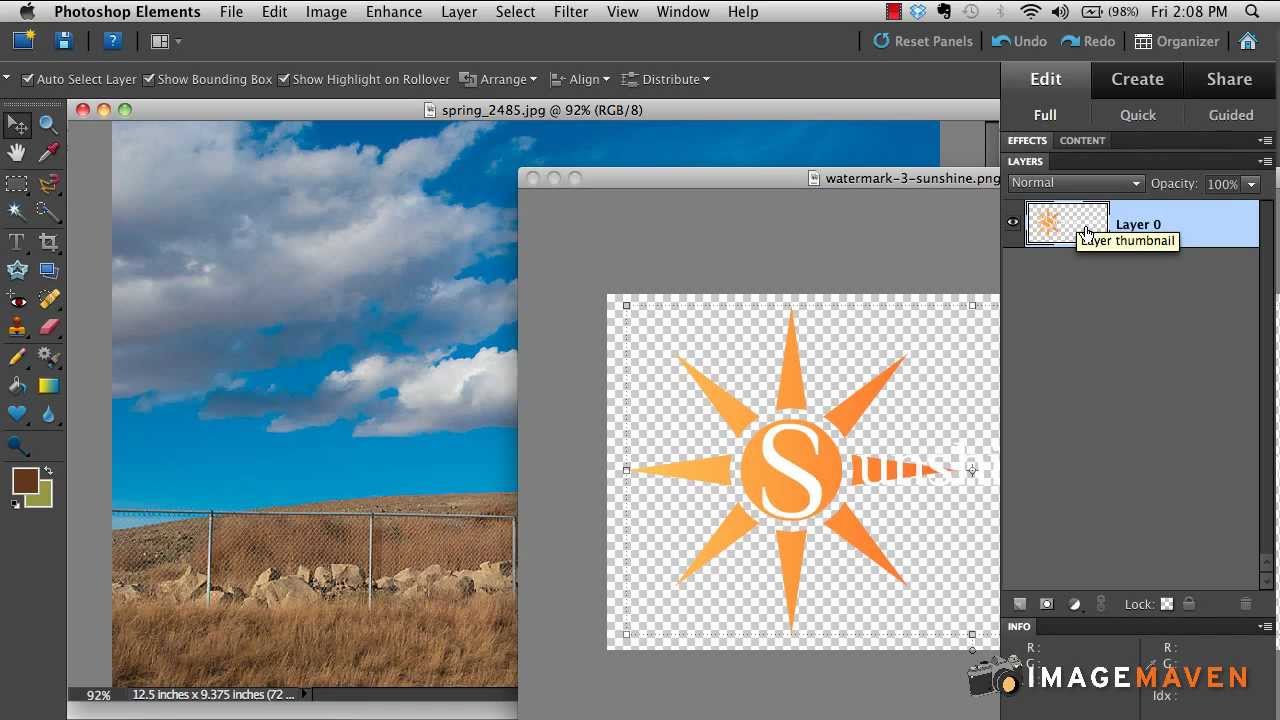Open the Organizer

pyautogui.click(x=1177, y=41)
